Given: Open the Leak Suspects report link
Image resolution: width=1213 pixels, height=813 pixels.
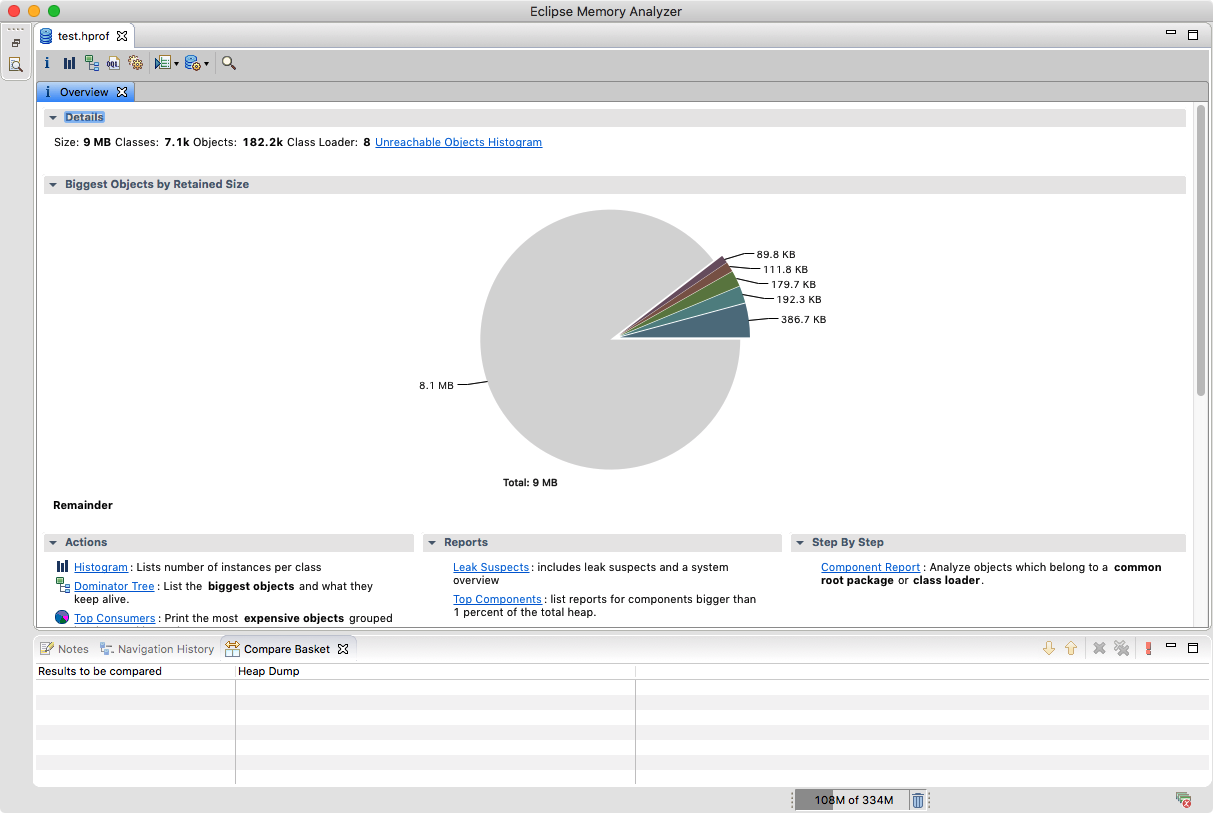Looking at the screenshot, I should 491,568.
